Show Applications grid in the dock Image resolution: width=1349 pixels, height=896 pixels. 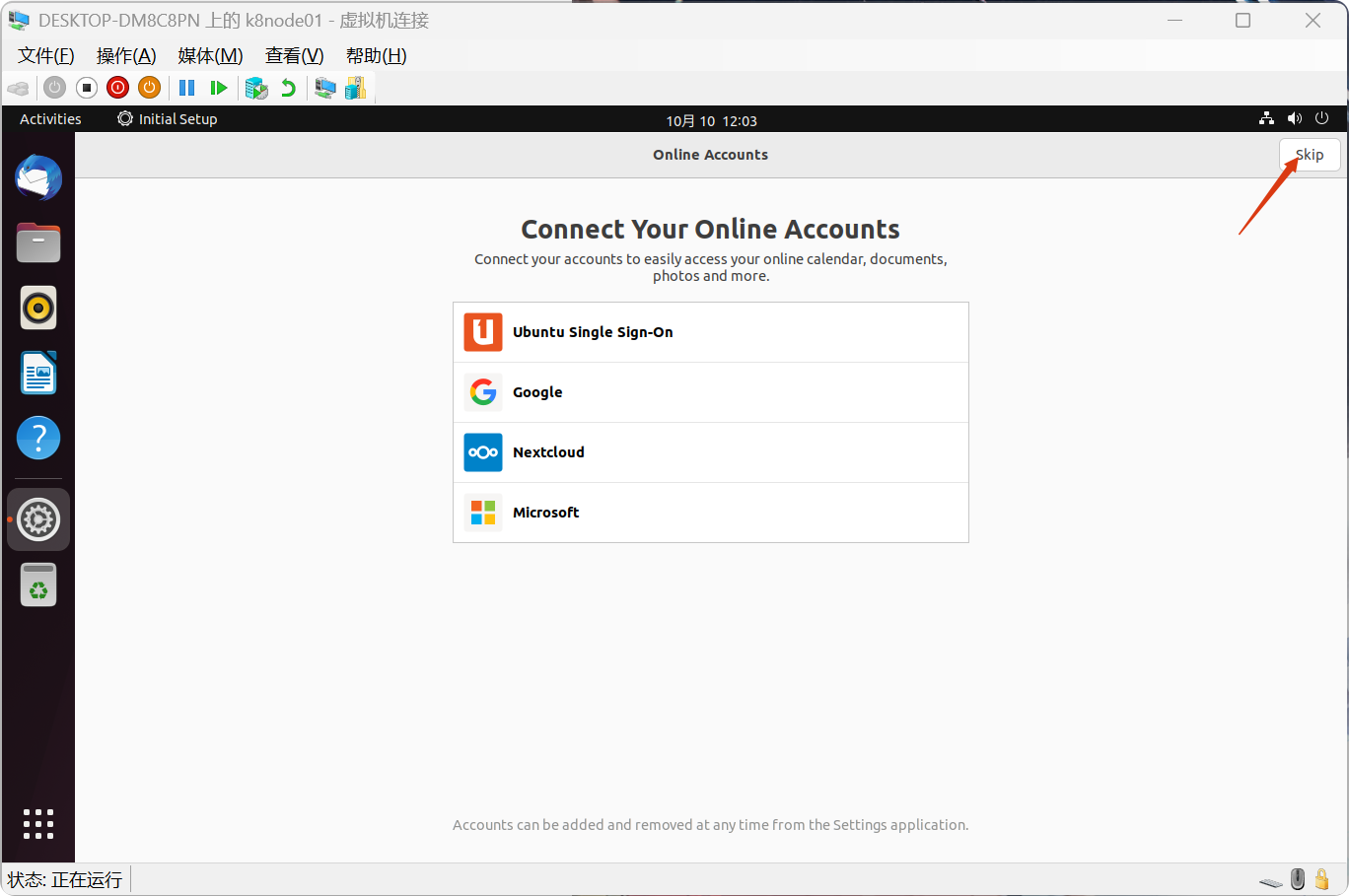pos(38,824)
